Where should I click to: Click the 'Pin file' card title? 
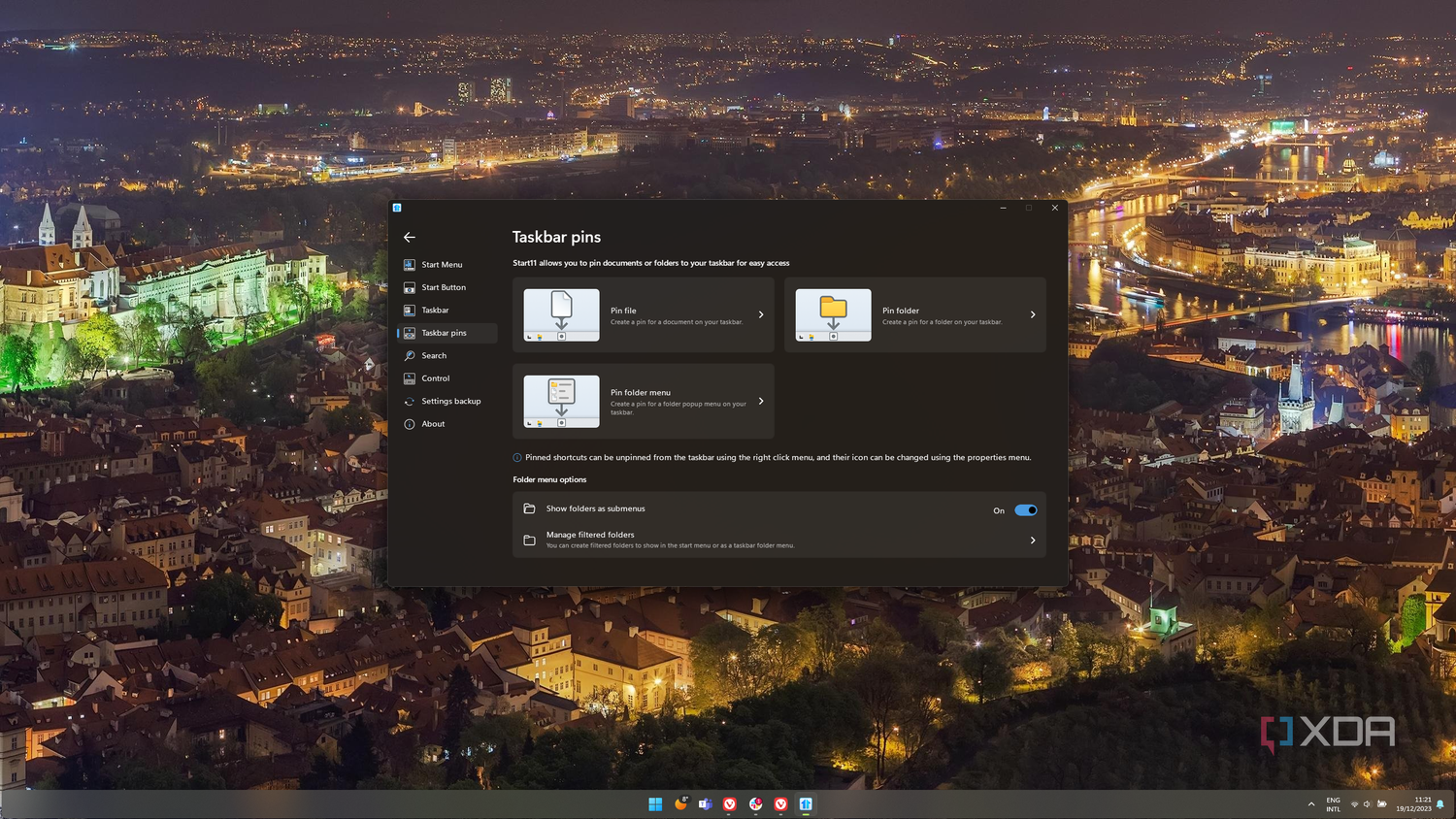(x=623, y=311)
